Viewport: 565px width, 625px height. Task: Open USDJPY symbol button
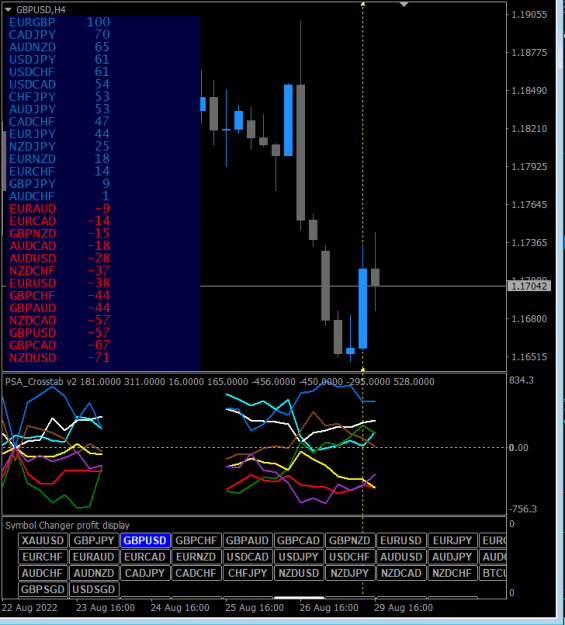click(299, 557)
